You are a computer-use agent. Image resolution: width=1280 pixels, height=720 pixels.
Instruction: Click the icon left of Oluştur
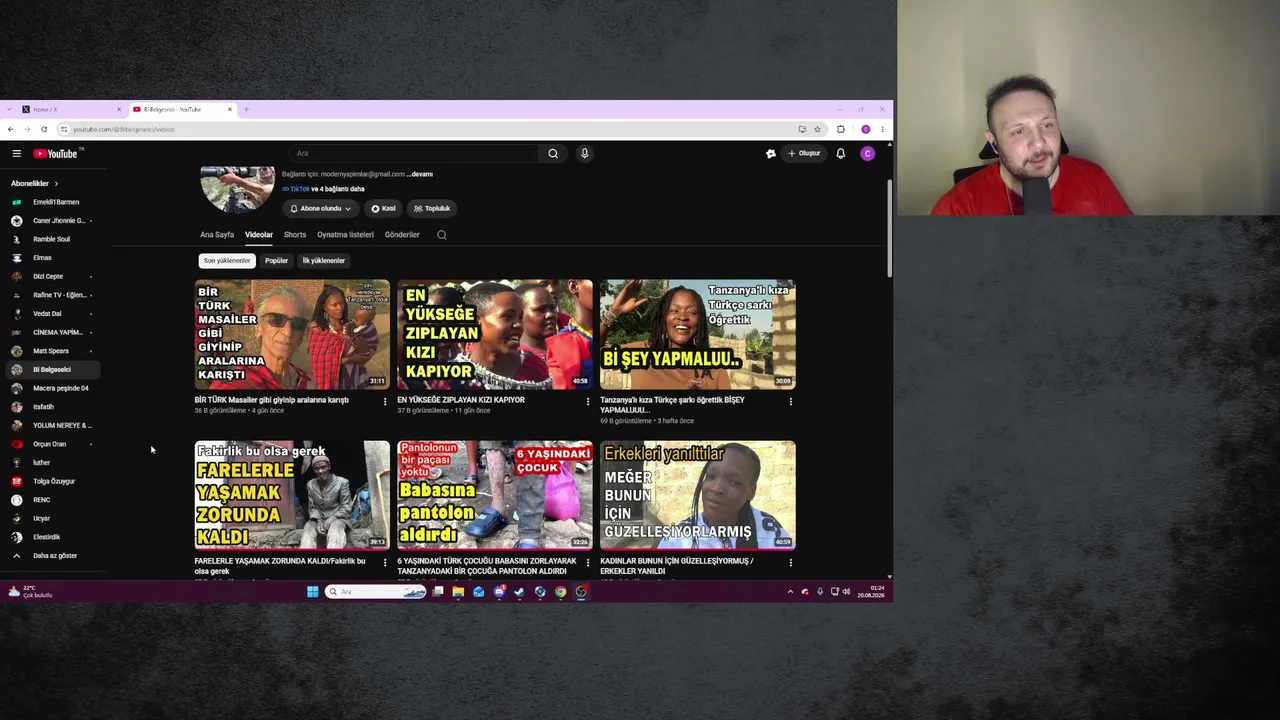pos(771,153)
